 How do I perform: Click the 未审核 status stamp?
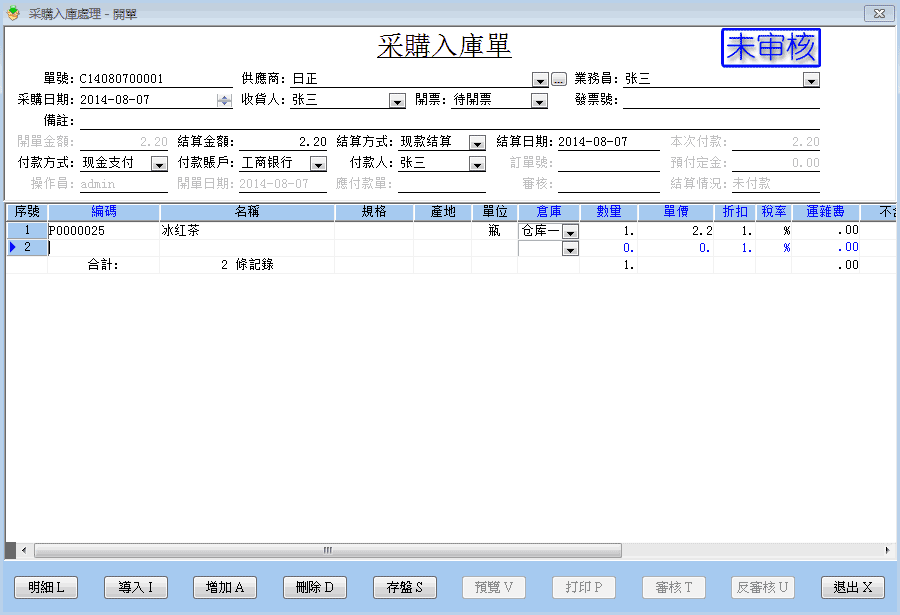[770, 47]
